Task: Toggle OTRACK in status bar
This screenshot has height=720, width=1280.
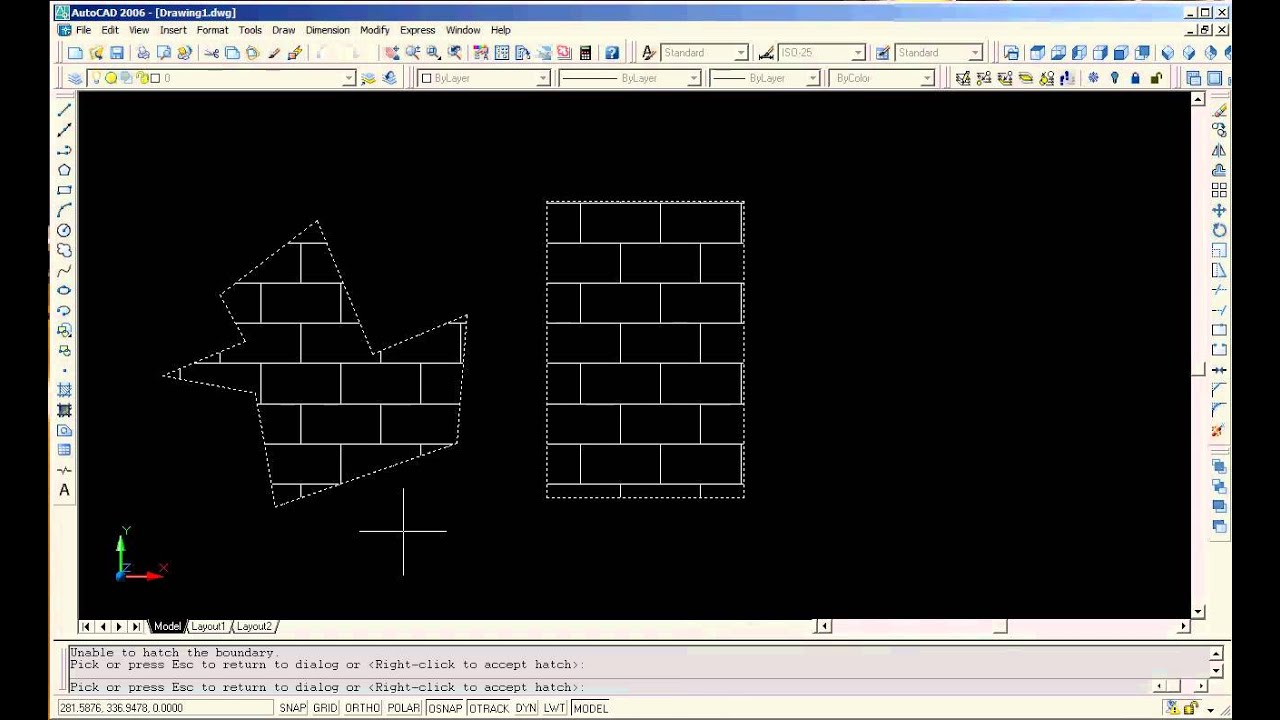Action: pos(489,708)
